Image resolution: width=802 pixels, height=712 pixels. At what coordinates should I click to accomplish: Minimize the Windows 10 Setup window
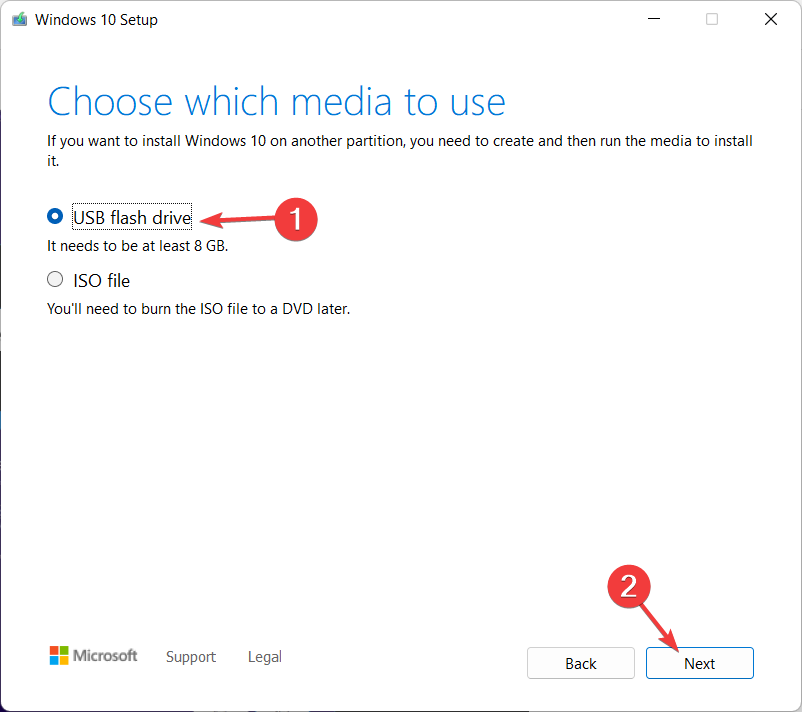(654, 19)
